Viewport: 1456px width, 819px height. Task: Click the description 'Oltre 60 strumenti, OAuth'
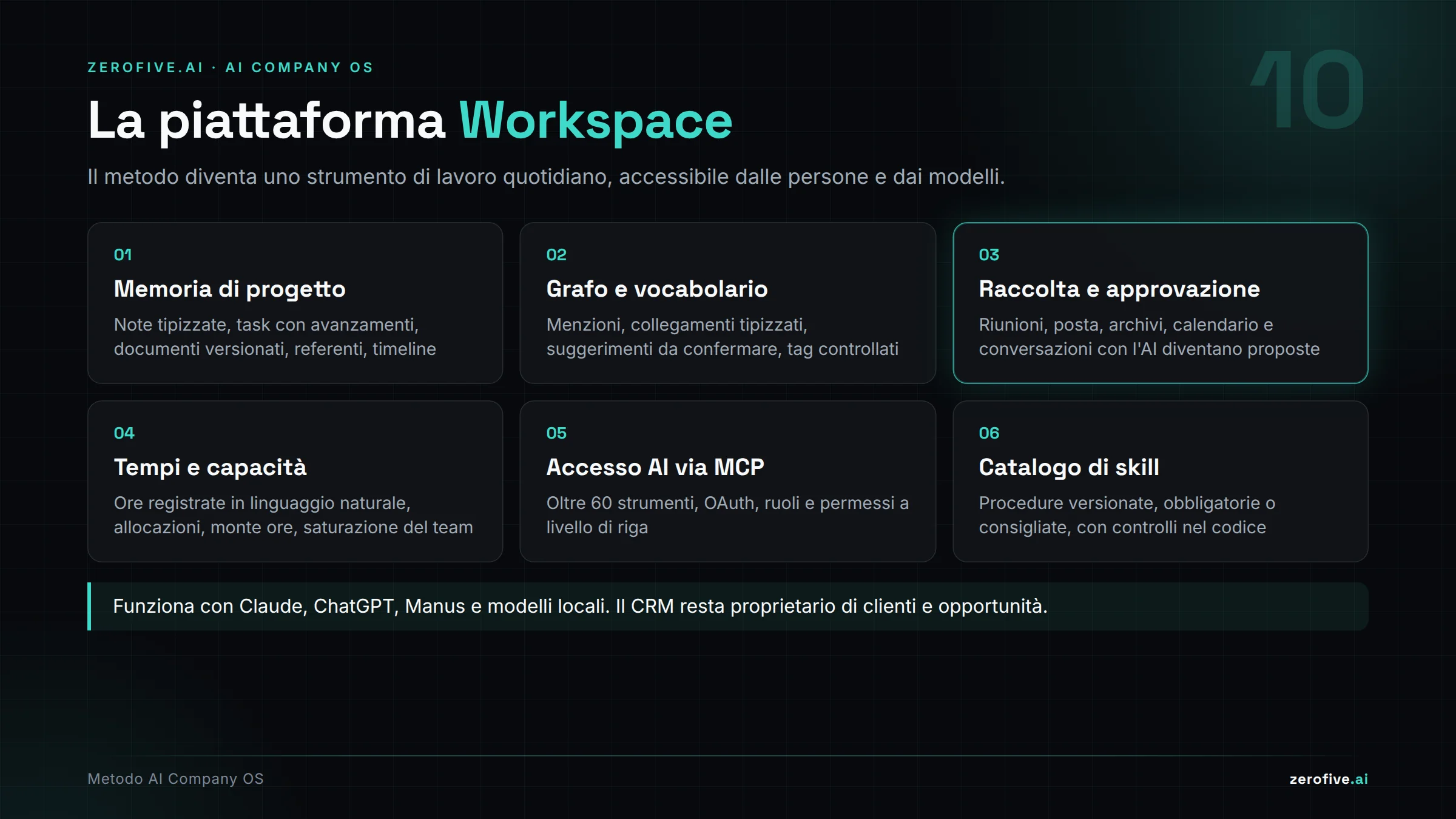tap(727, 515)
